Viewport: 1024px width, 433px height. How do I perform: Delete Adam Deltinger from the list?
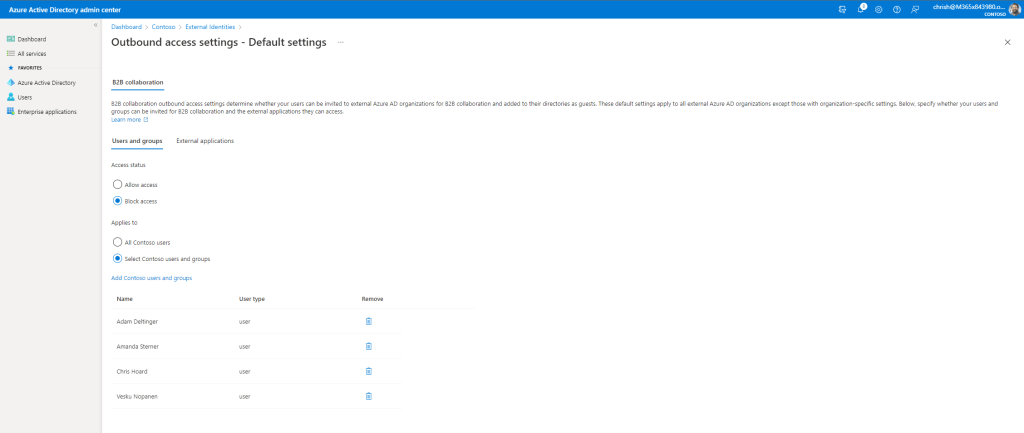(x=368, y=321)
